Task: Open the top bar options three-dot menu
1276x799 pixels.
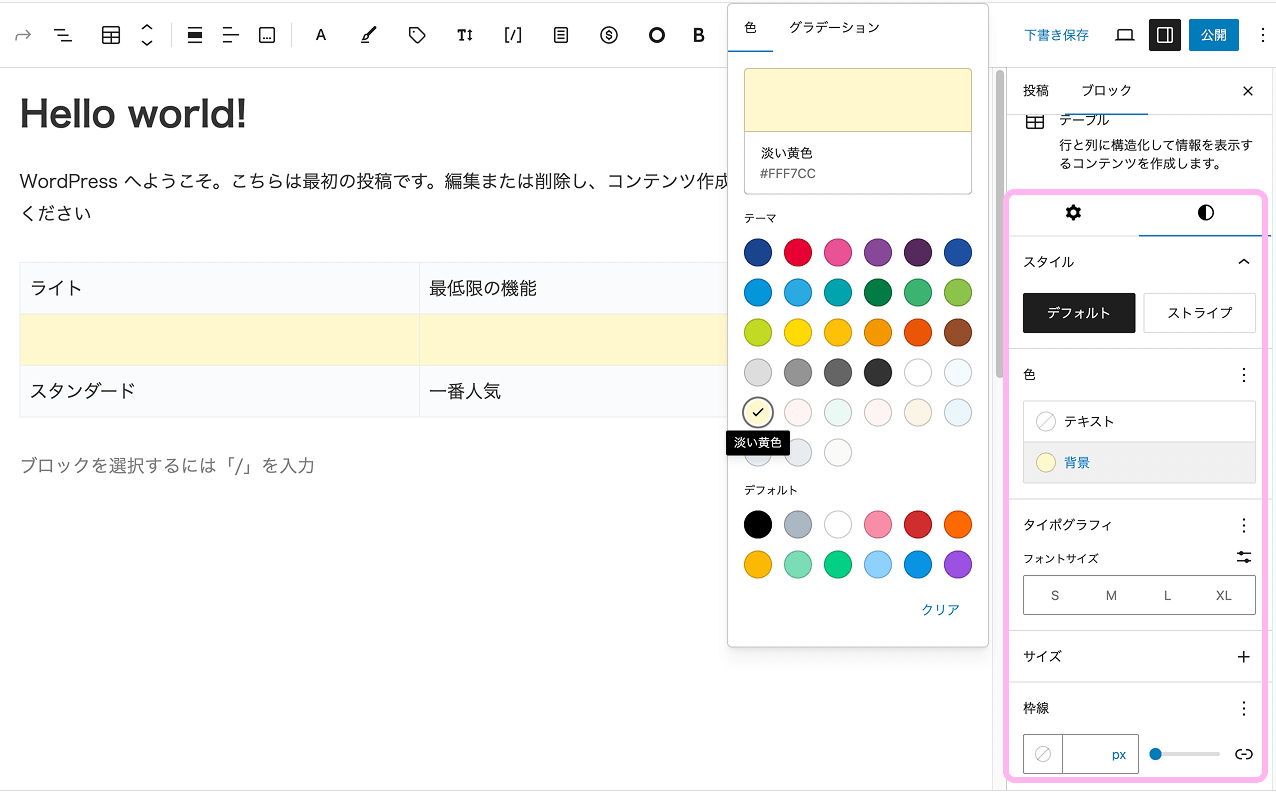Action: click(1262, 35)
